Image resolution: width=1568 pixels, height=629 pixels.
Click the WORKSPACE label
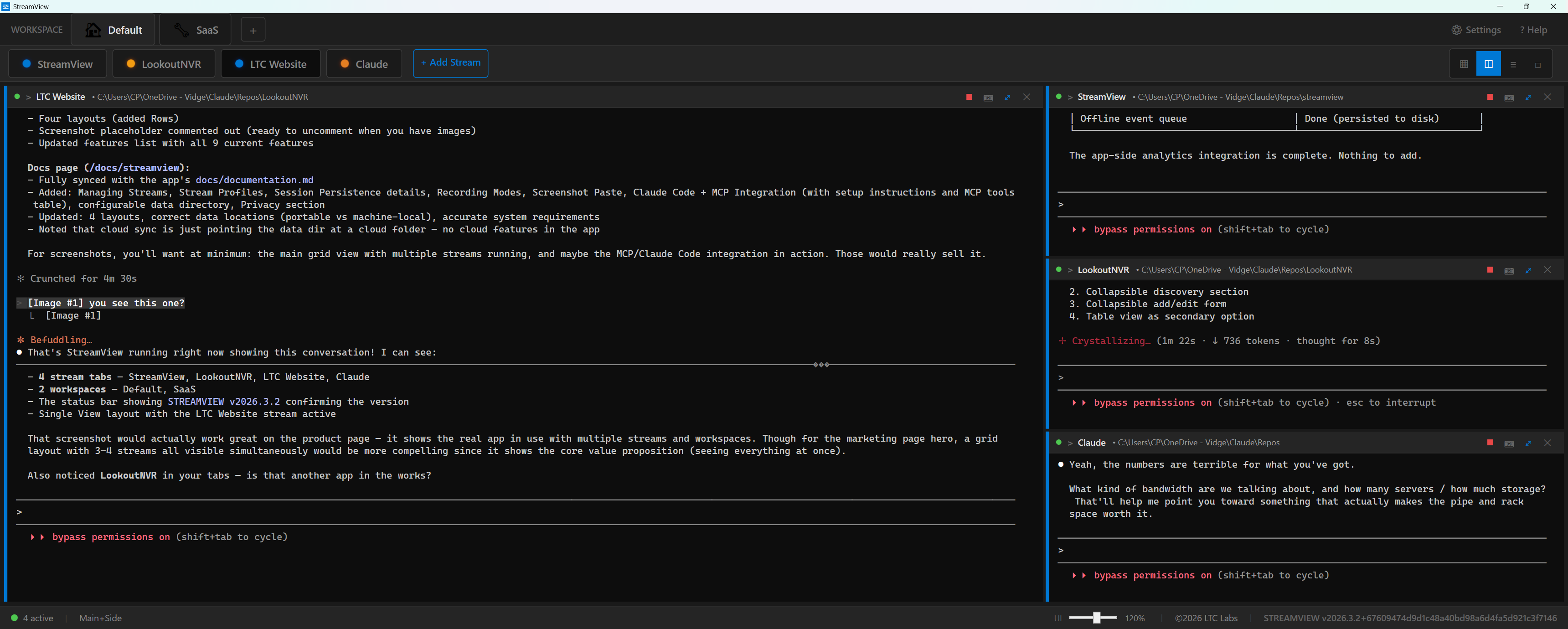[x=36, y=30]
